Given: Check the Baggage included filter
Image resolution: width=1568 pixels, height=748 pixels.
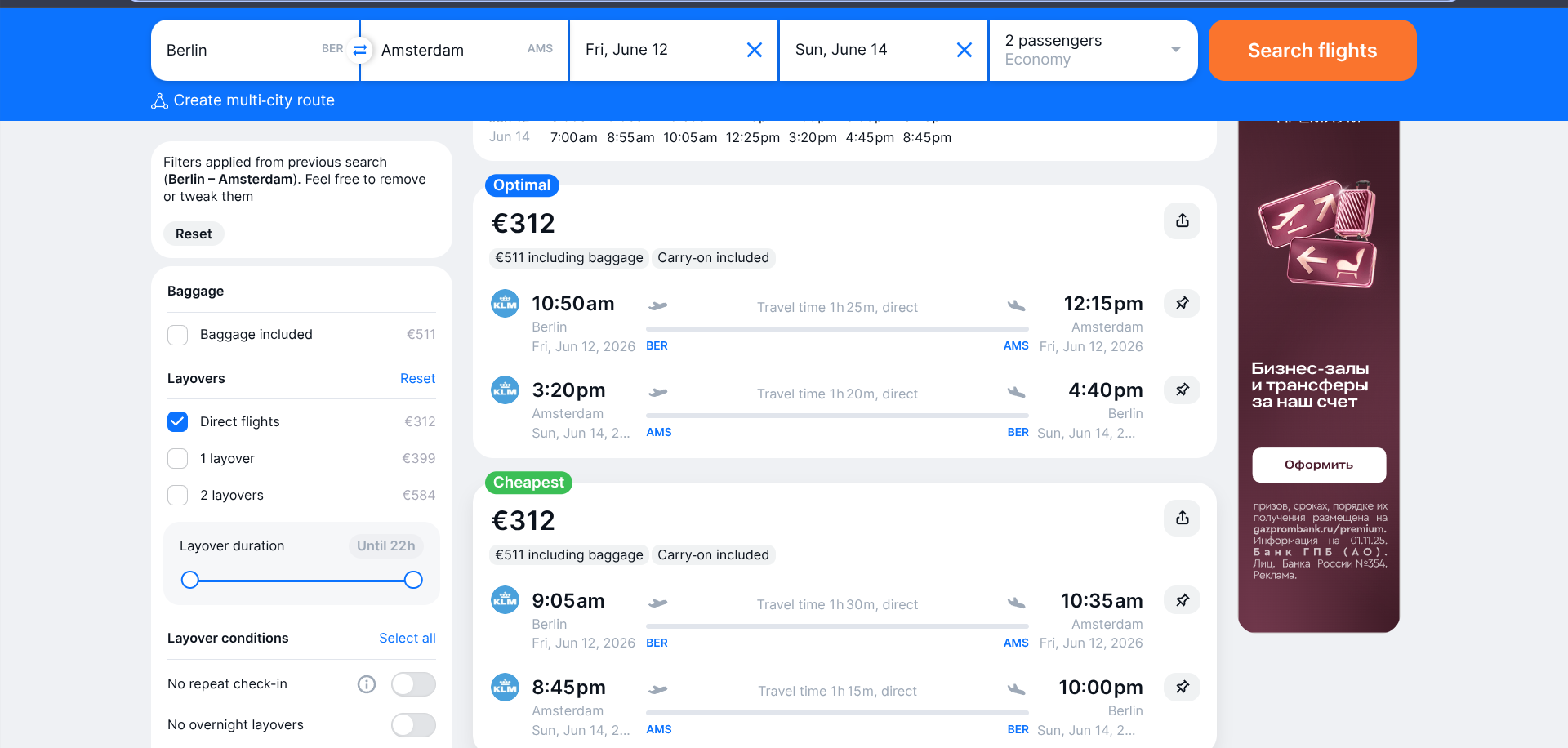Looking at the screenshot, I should tap(178, 335).
